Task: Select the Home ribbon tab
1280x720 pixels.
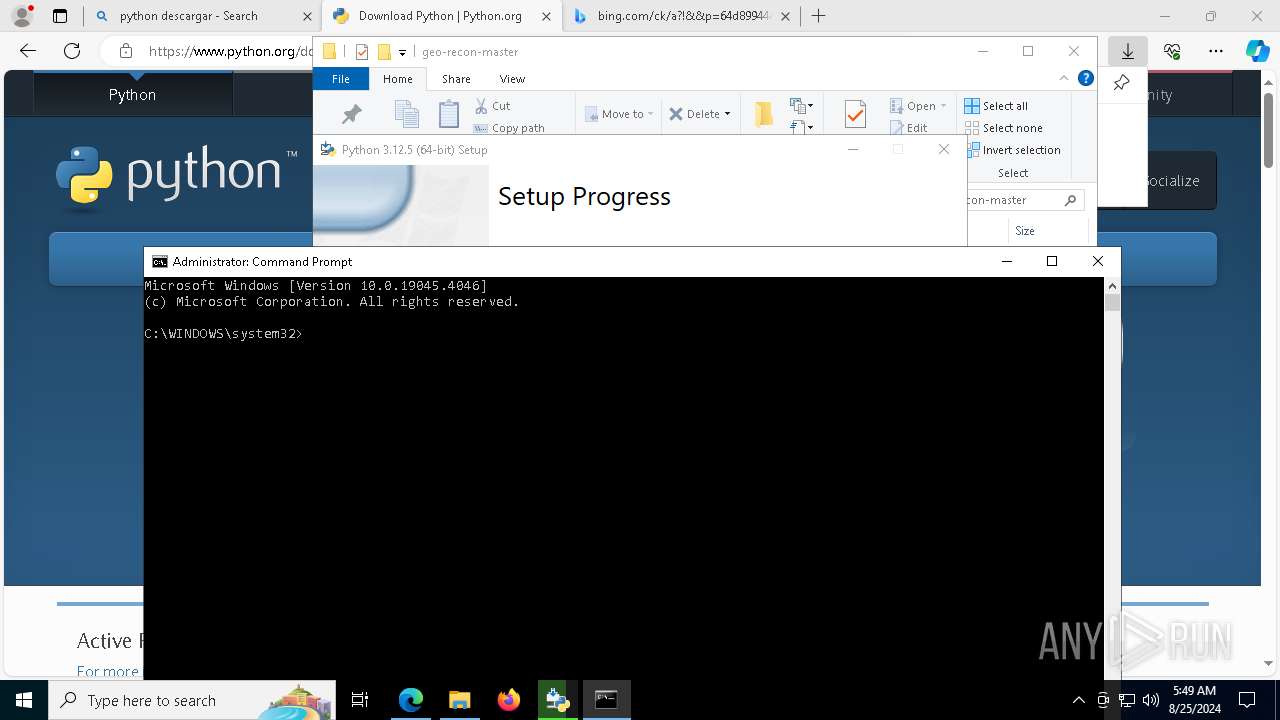Action: (398, 78)
